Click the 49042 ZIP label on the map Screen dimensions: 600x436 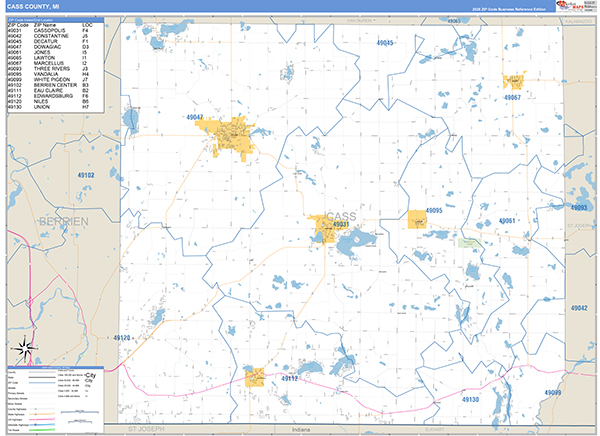pyautogui.click(x=579, y=308)
